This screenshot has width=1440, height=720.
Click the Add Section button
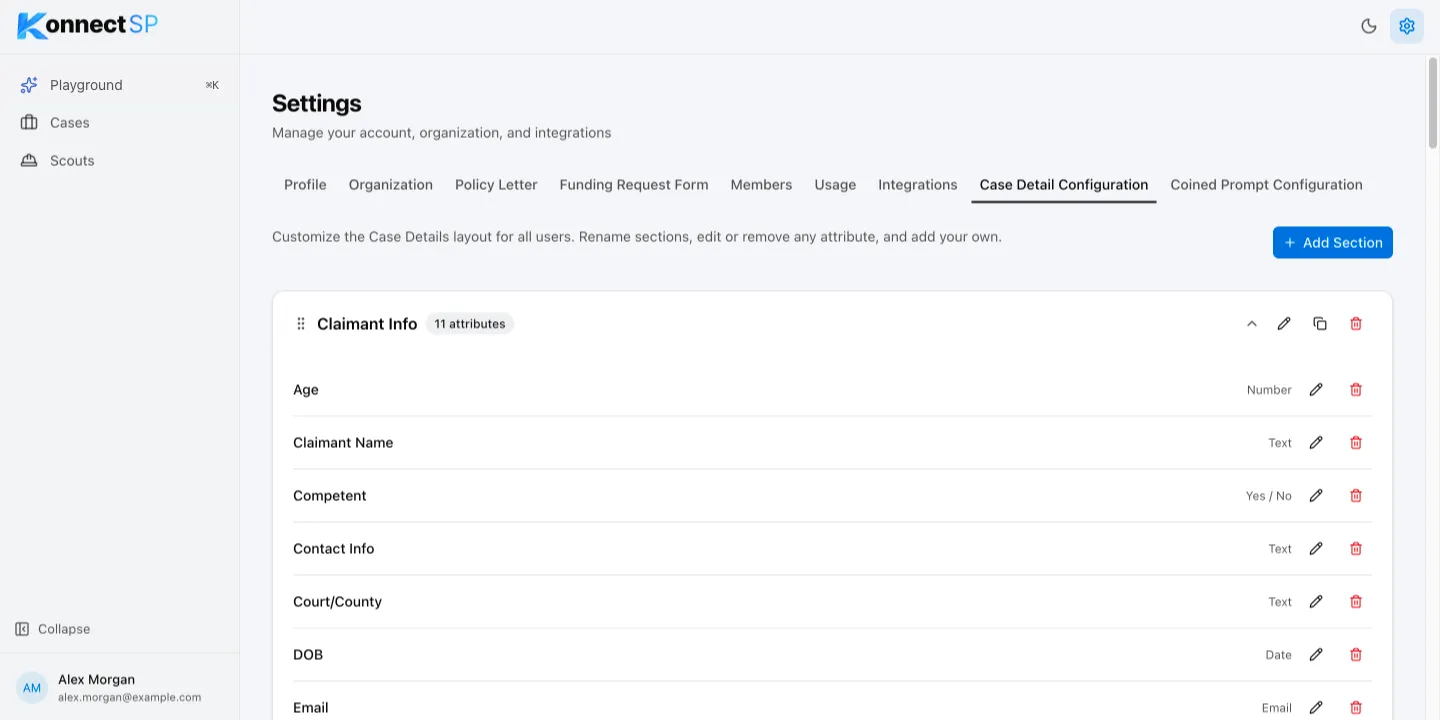(1333, 242)
